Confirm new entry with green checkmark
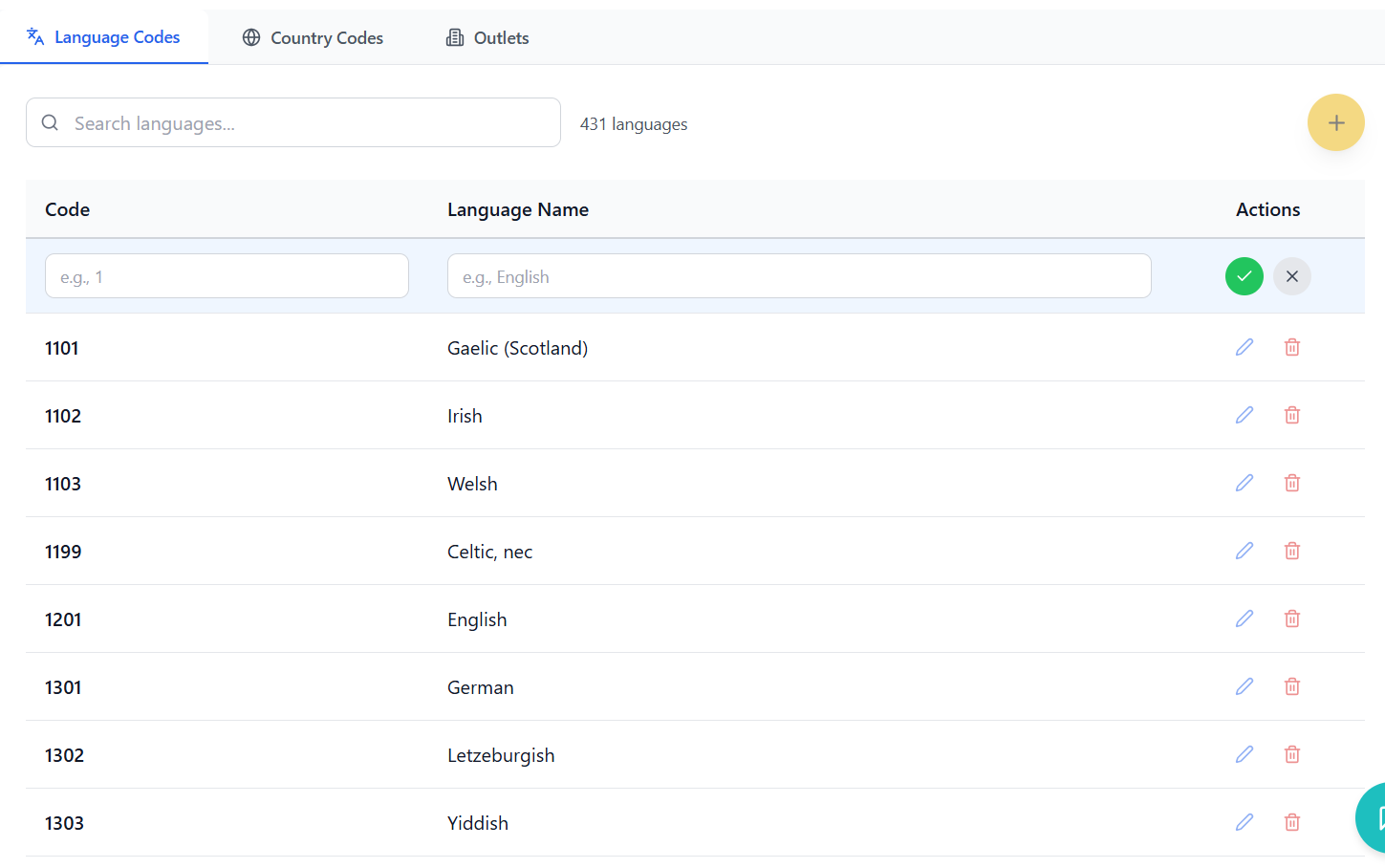1385x868 pixels. tap(1244, 276)
